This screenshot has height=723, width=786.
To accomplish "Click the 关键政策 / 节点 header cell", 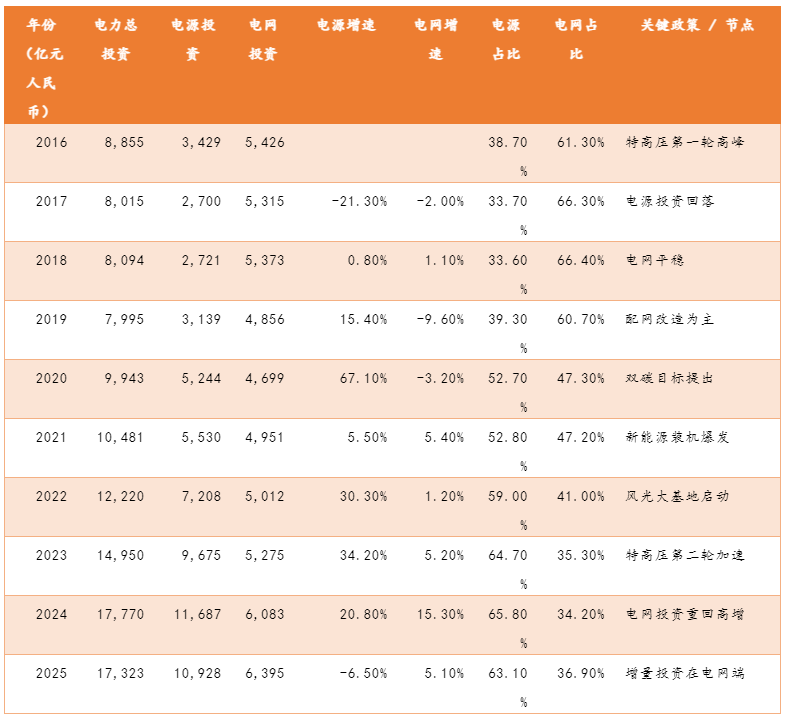I will pos(696,26).
